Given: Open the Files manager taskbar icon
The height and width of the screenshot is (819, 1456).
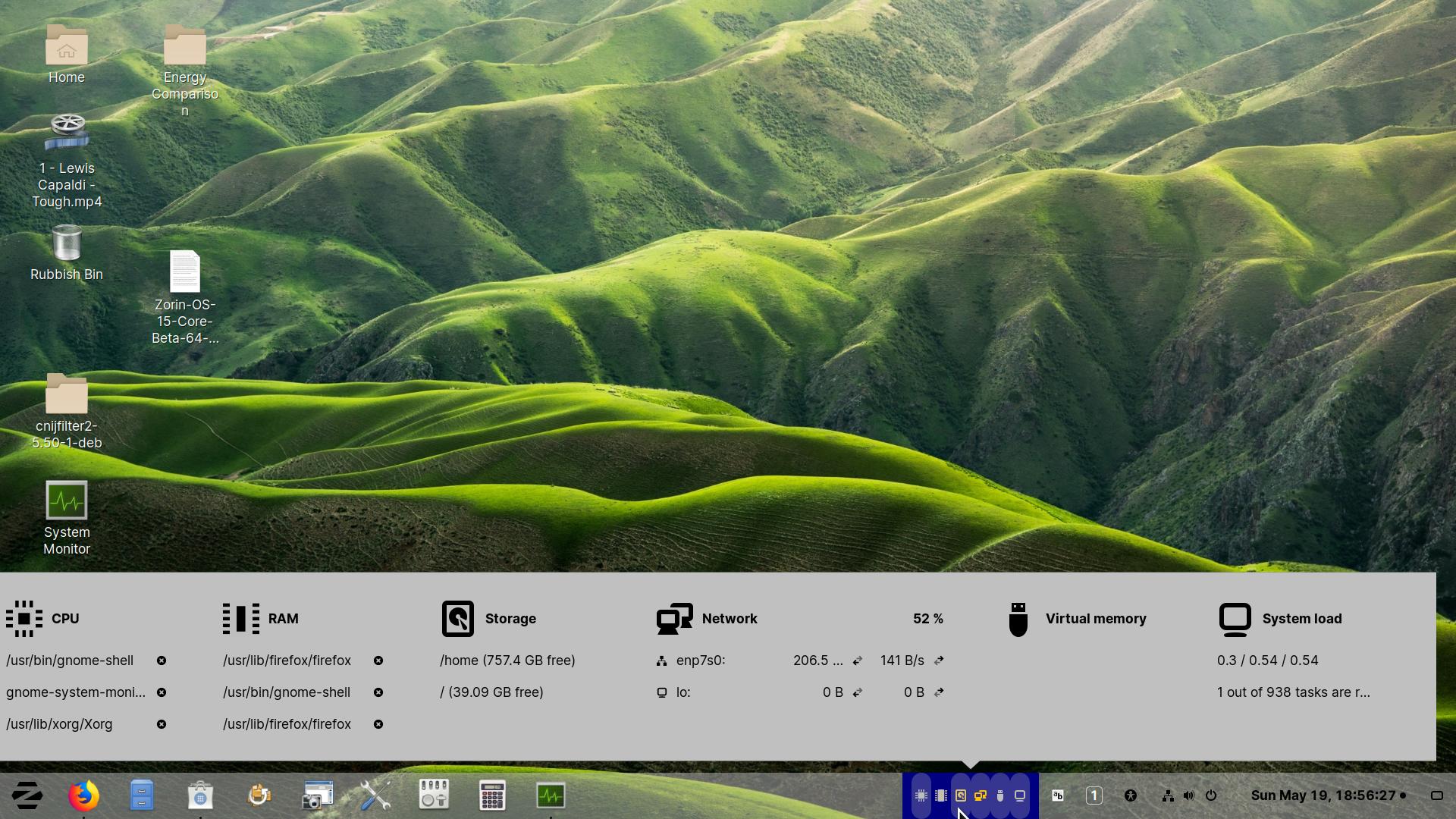Looking at the screenshot, I should coord(142,795).
